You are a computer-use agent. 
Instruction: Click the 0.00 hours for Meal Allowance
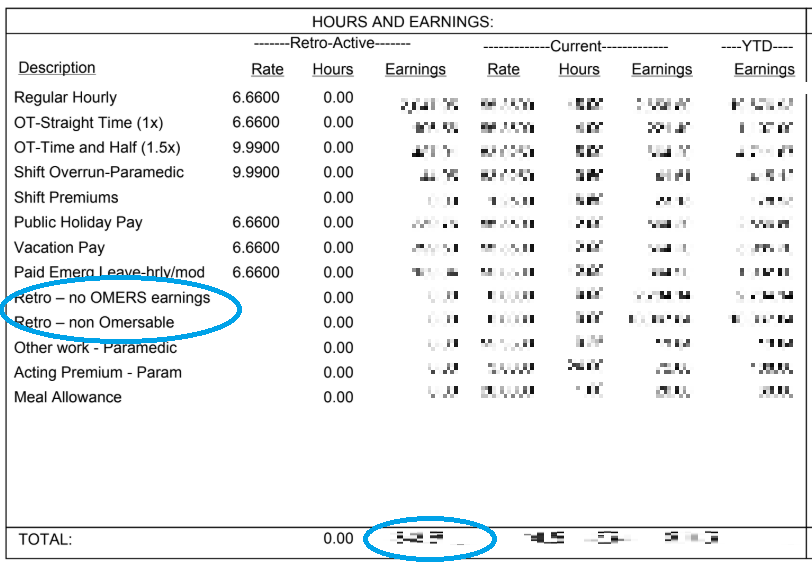(338, 398)
